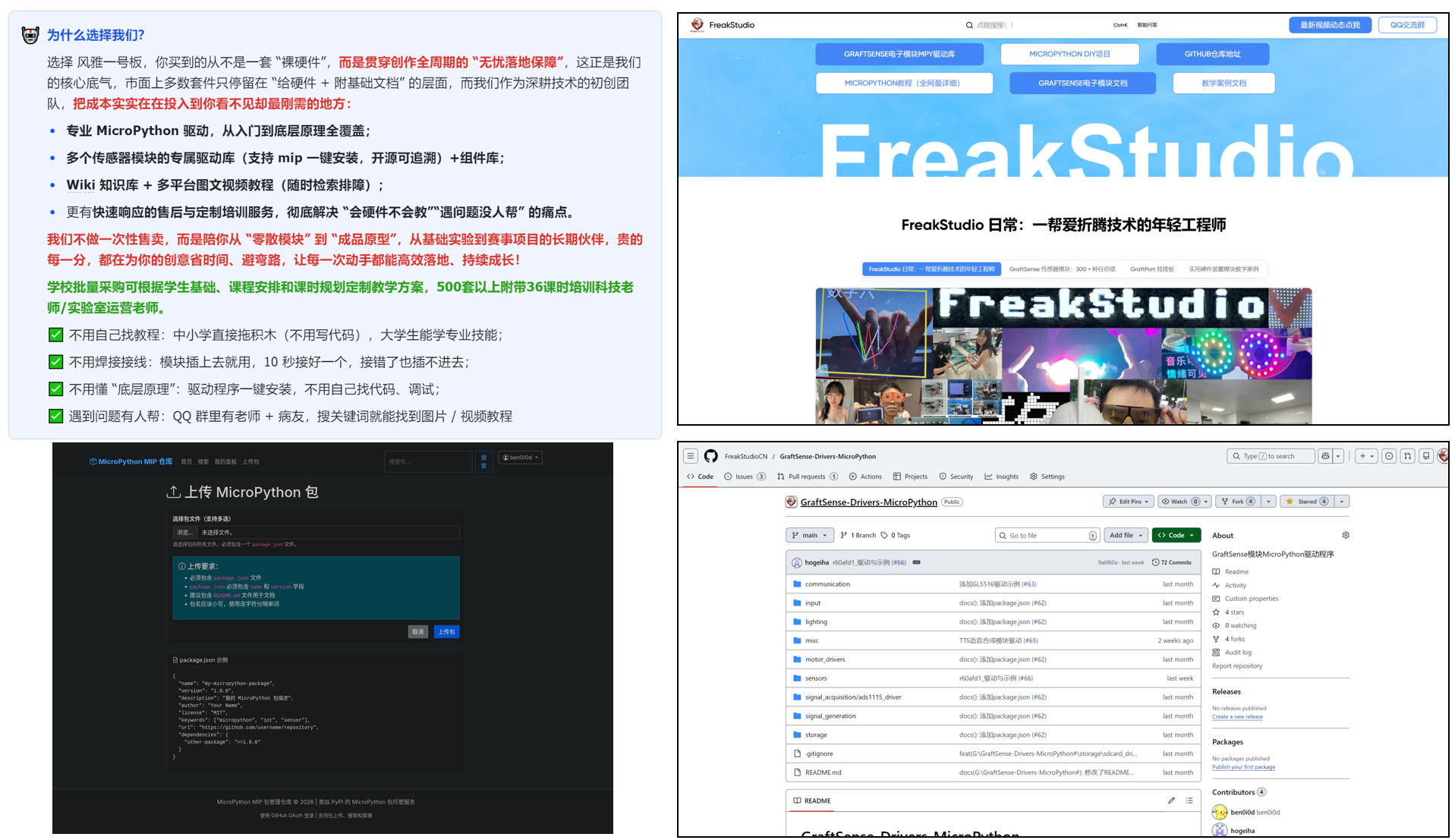Open the ben0i0d user dropdown
The image size is (1455, 840).
(x=520, y=458)
